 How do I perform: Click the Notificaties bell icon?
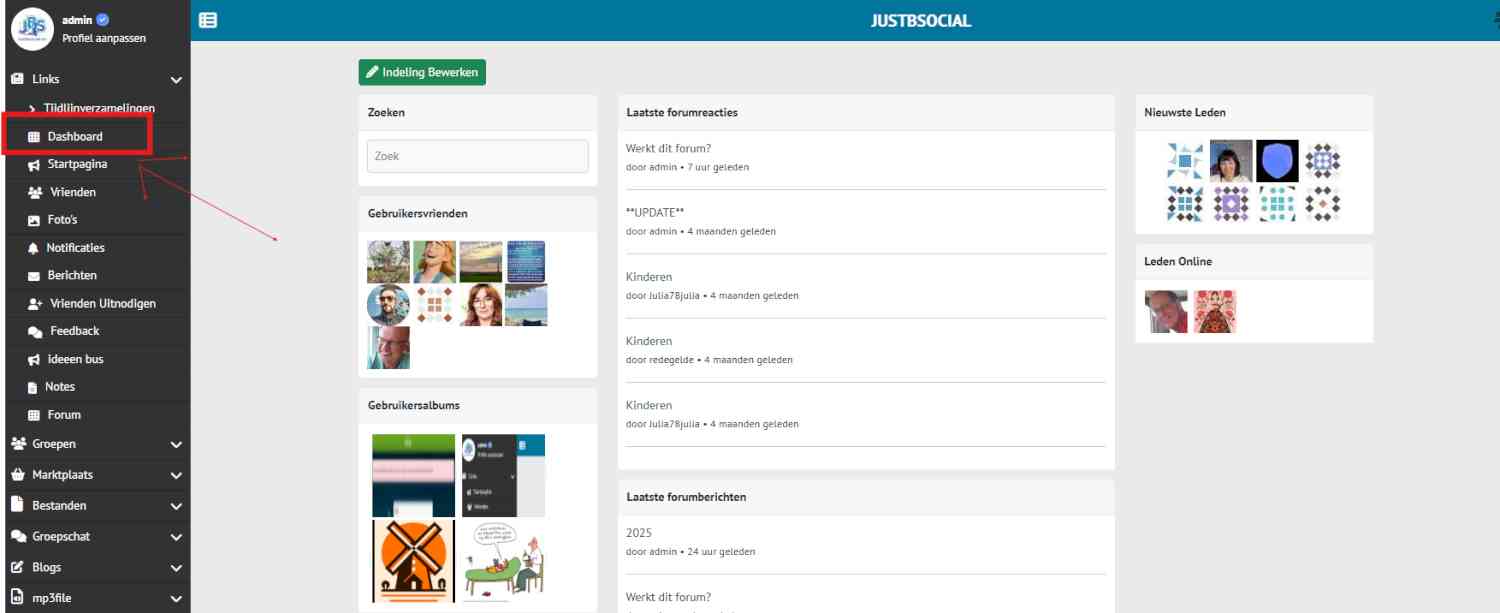point(34,248)
